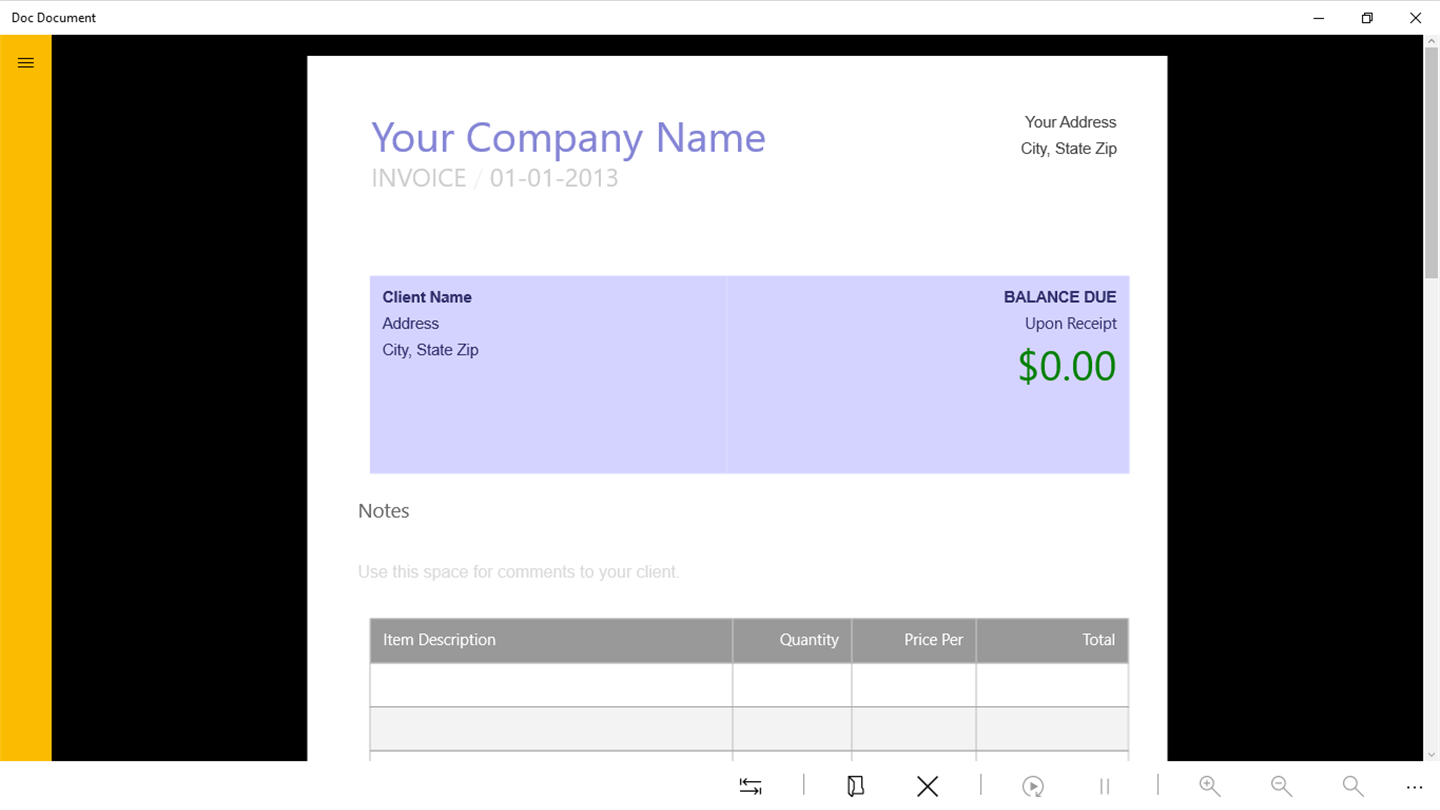Click the Your Company Name heading
Screen dimensions: 1440x810
point(568,138)
